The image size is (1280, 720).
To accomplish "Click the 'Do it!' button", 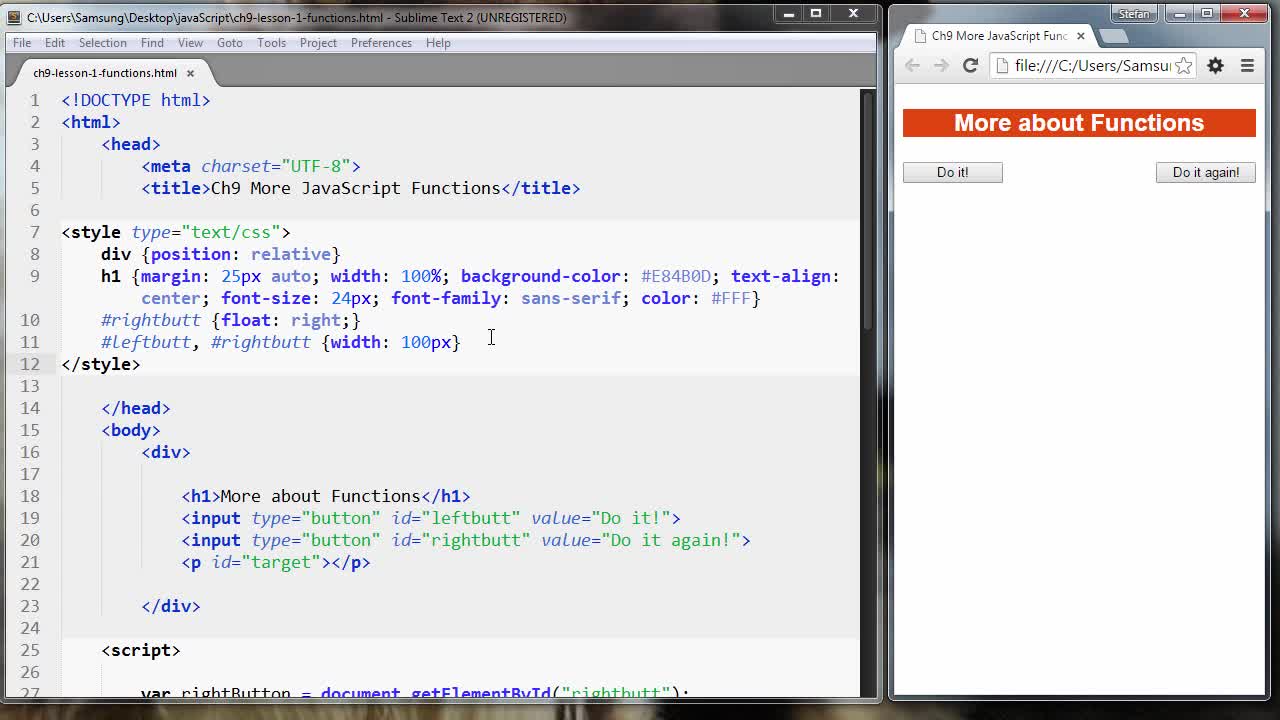I will point(953,172).
